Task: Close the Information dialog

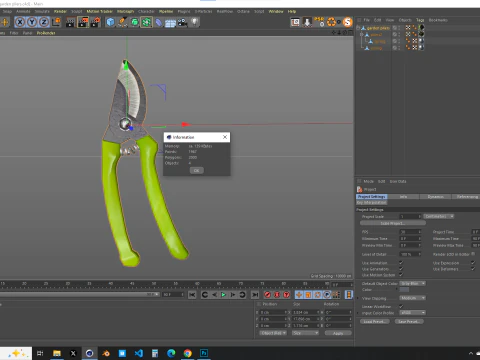Action: pyautogui.click(x=225, y=137)
